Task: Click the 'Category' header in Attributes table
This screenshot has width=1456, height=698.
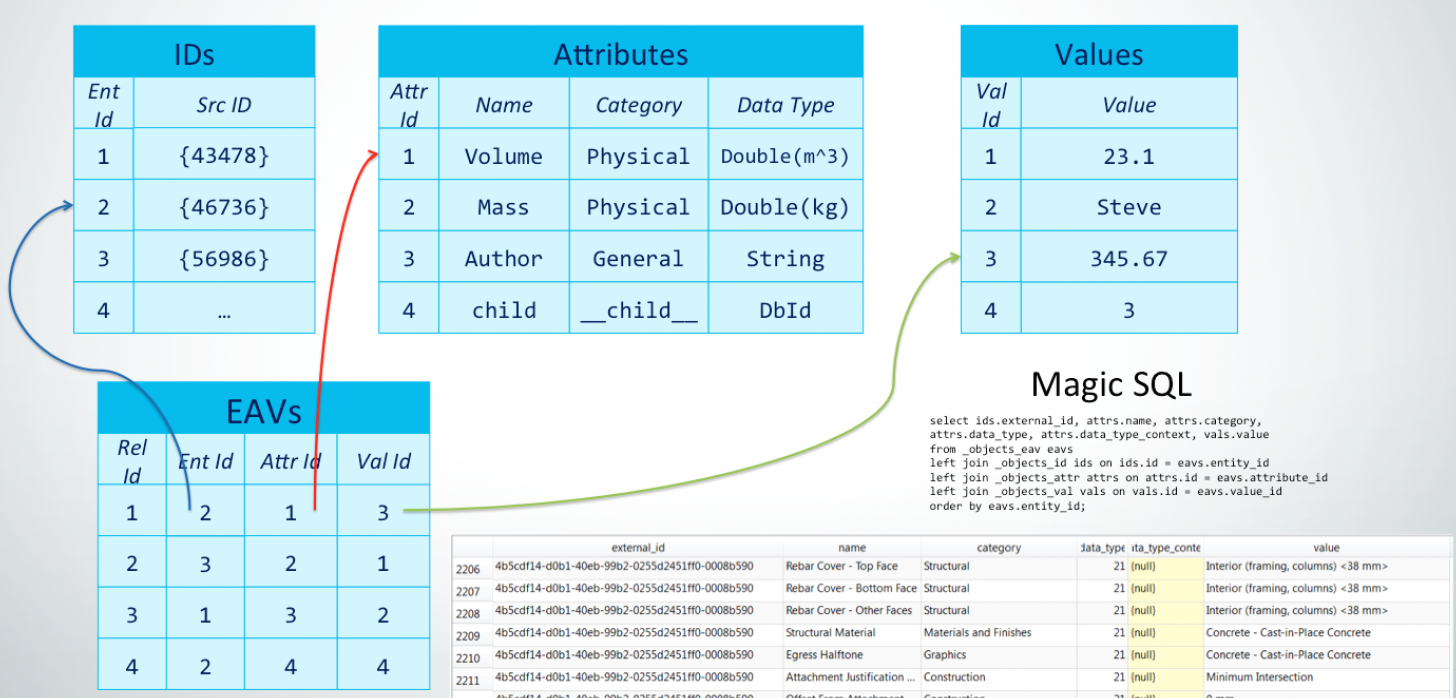Action: point(638,105)
